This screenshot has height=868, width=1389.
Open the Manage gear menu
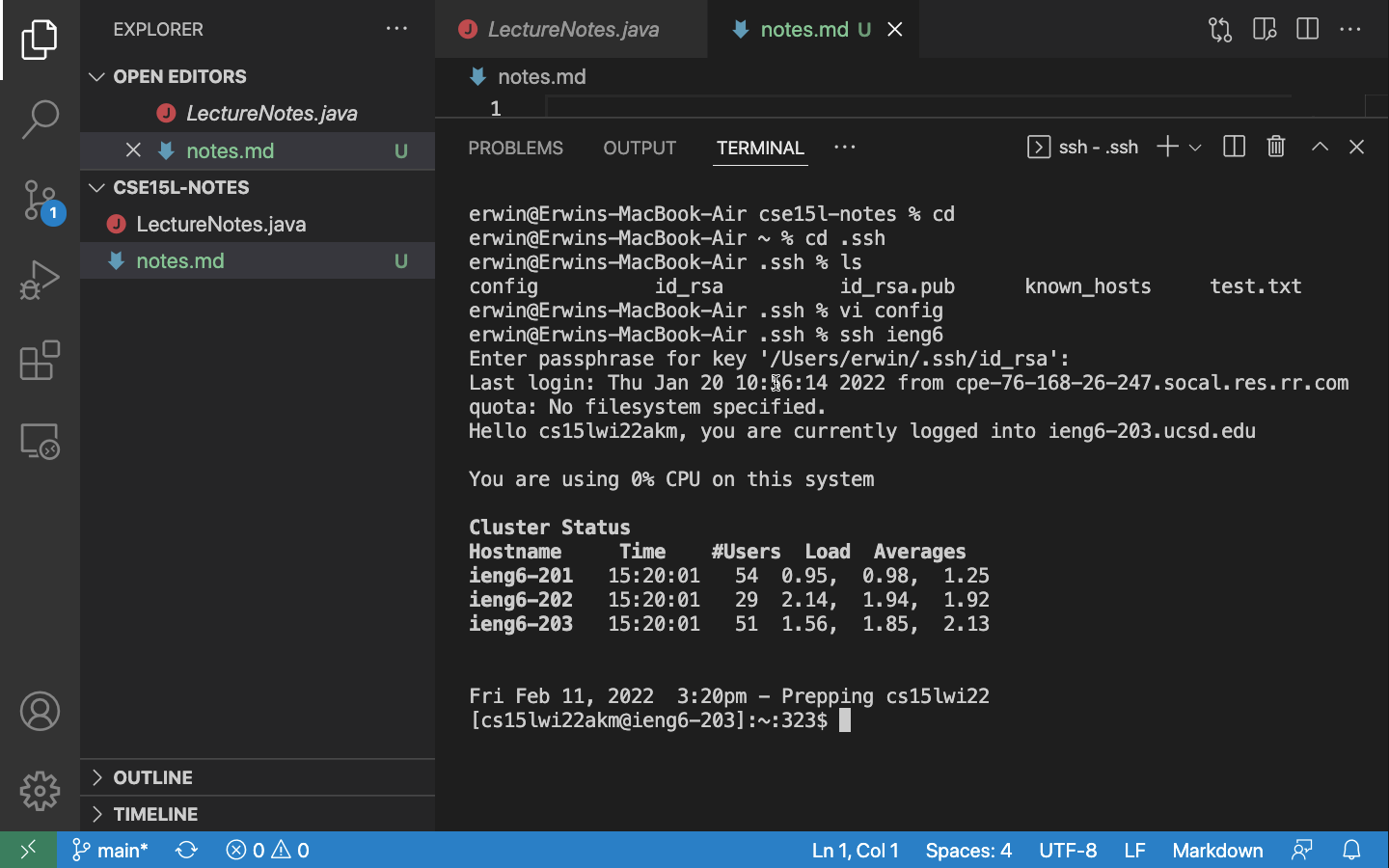(x=40, y=791)
